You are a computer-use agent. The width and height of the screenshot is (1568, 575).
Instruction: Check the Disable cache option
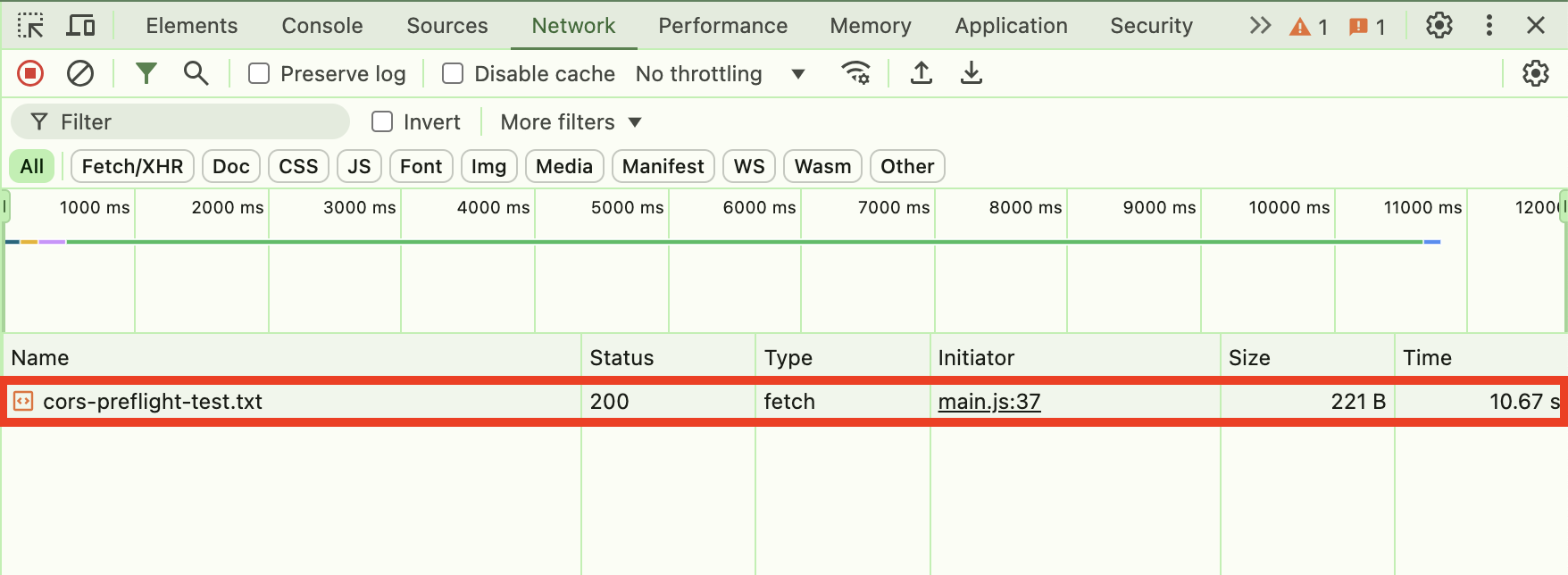pos(453,73)
